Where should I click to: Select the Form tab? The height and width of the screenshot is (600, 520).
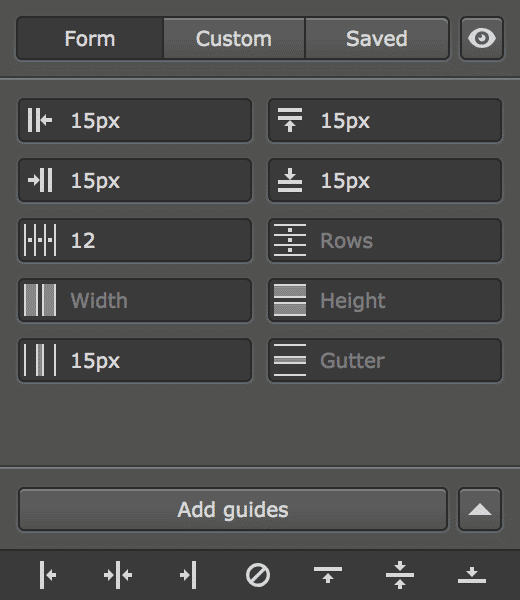click(x=90, y=38)
